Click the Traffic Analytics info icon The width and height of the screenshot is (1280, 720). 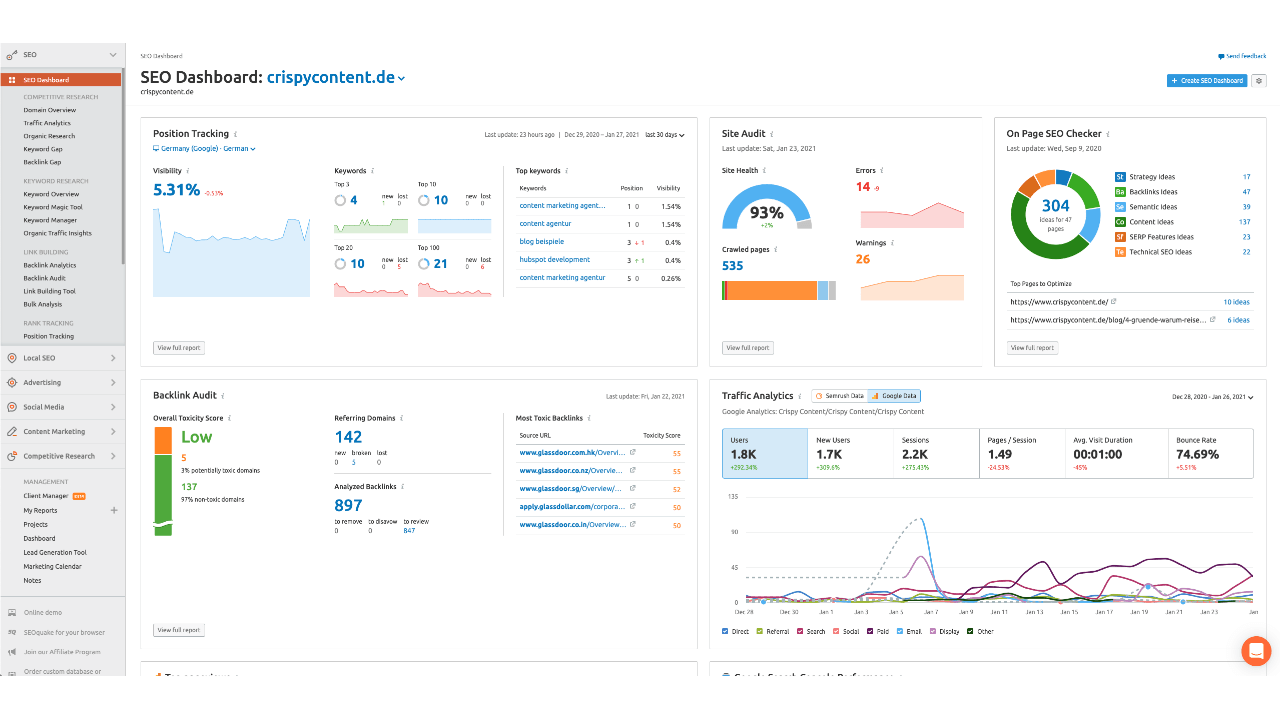click(x=801, y=396)
